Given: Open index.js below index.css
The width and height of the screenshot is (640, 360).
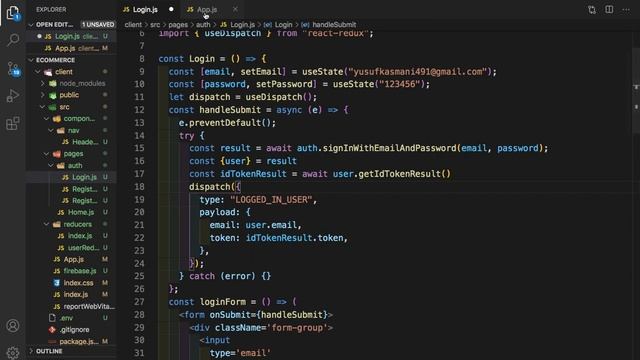Looking at the screenshot, I should point(71,294).
